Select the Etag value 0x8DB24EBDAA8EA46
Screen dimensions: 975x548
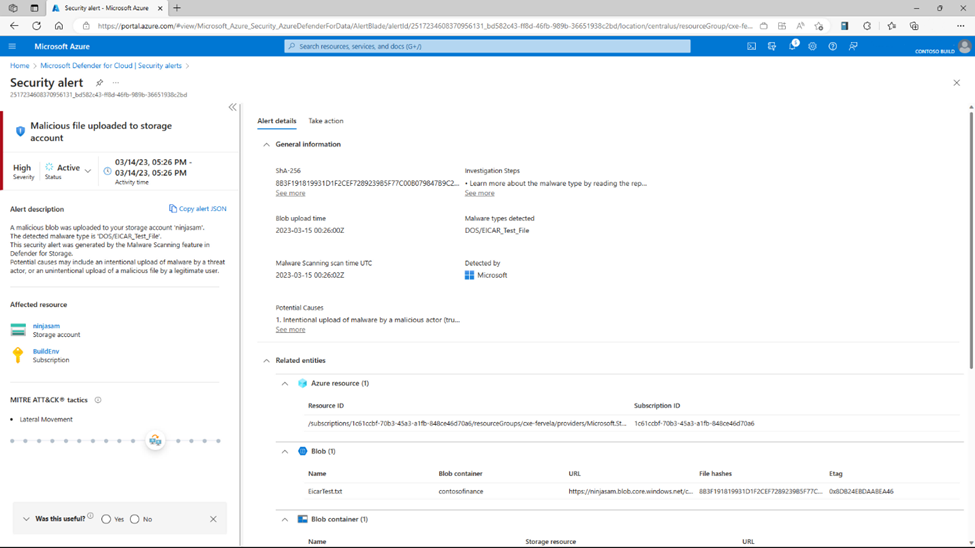[861, 491]
